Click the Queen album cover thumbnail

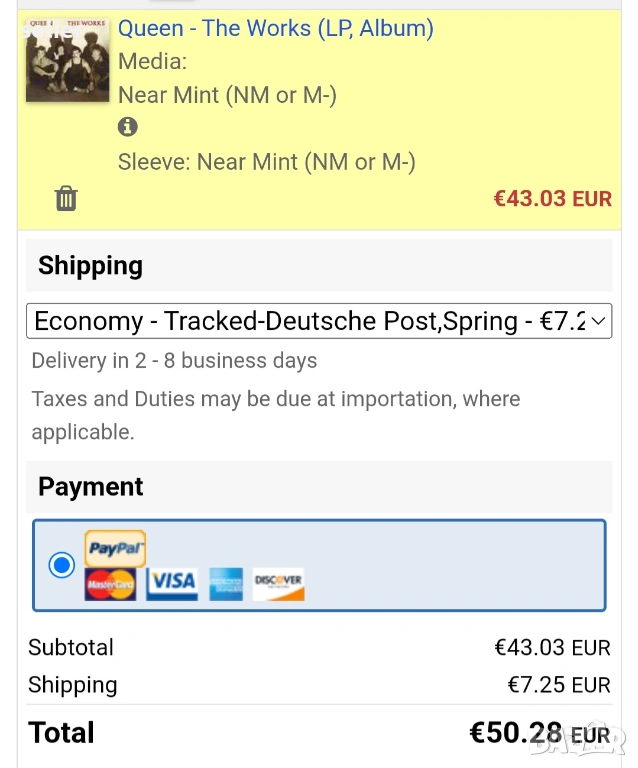68,59
